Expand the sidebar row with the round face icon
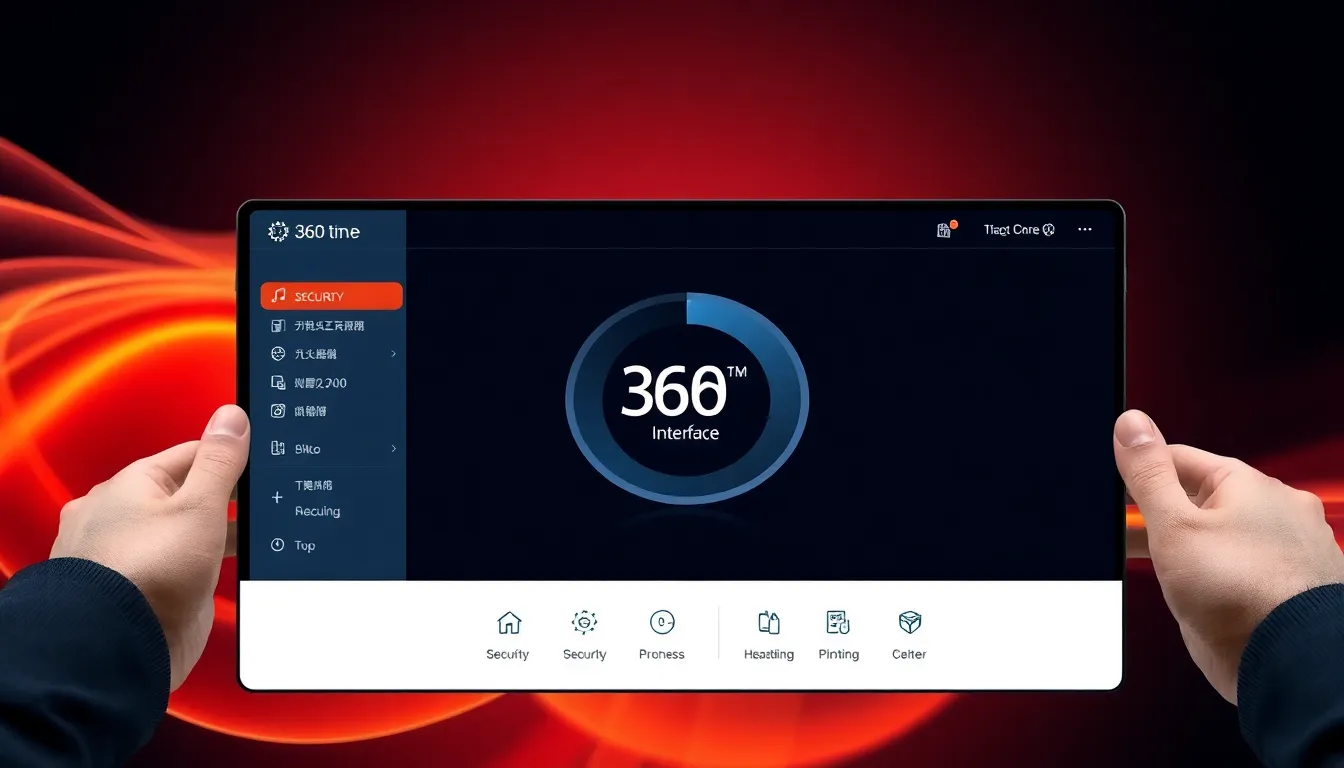Screen dimensions: 1344x768 pyautogui.click(x=331, y=353)
